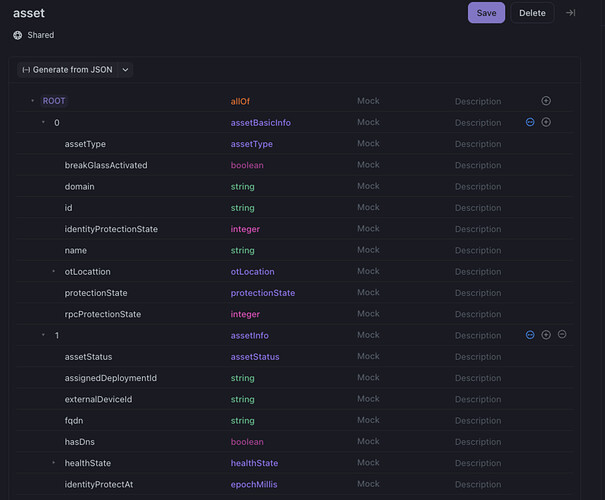This screenshot has height=500, width=605.
Task: Open the Generate from JSON dropdown arrow
Action: [x=125, y=70]
